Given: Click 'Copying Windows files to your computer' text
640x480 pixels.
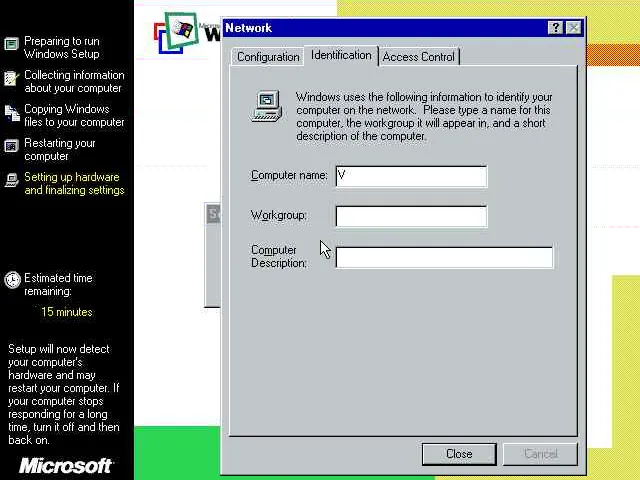Looking at the screenshot, I should [74, 116].
